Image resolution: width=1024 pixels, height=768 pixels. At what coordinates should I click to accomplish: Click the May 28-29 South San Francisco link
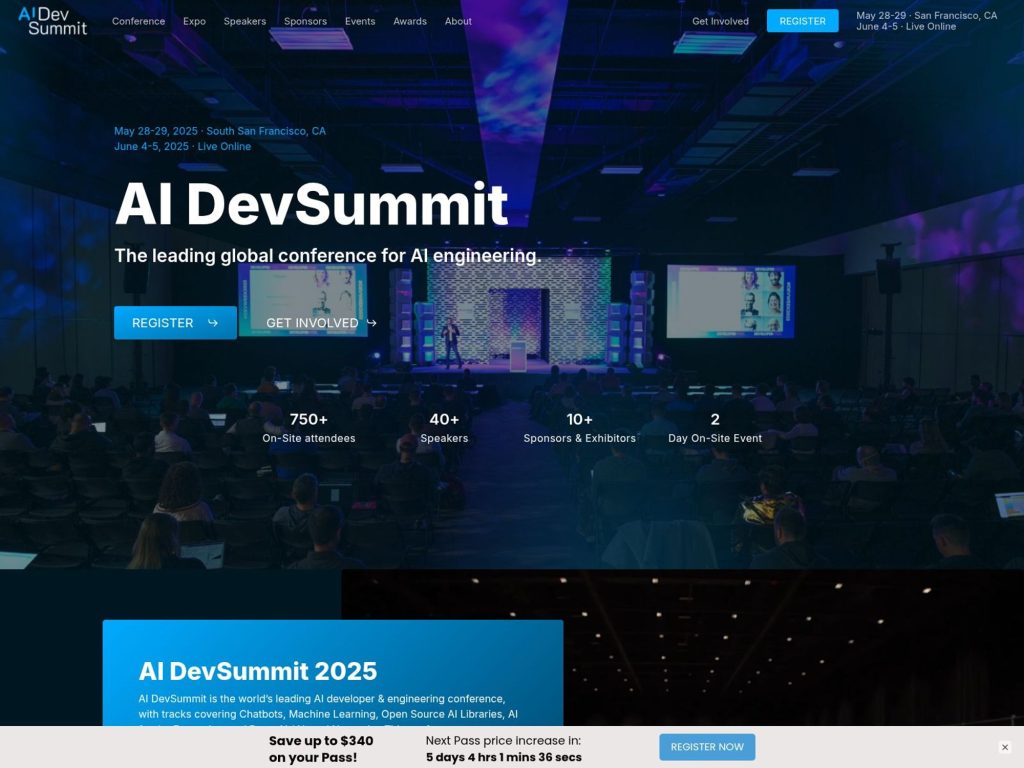(222, 131)
